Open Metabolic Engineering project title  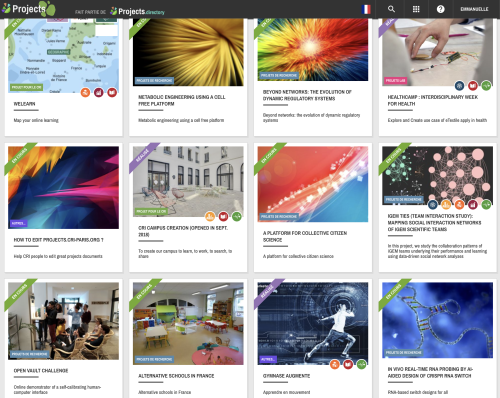[182, 100]
